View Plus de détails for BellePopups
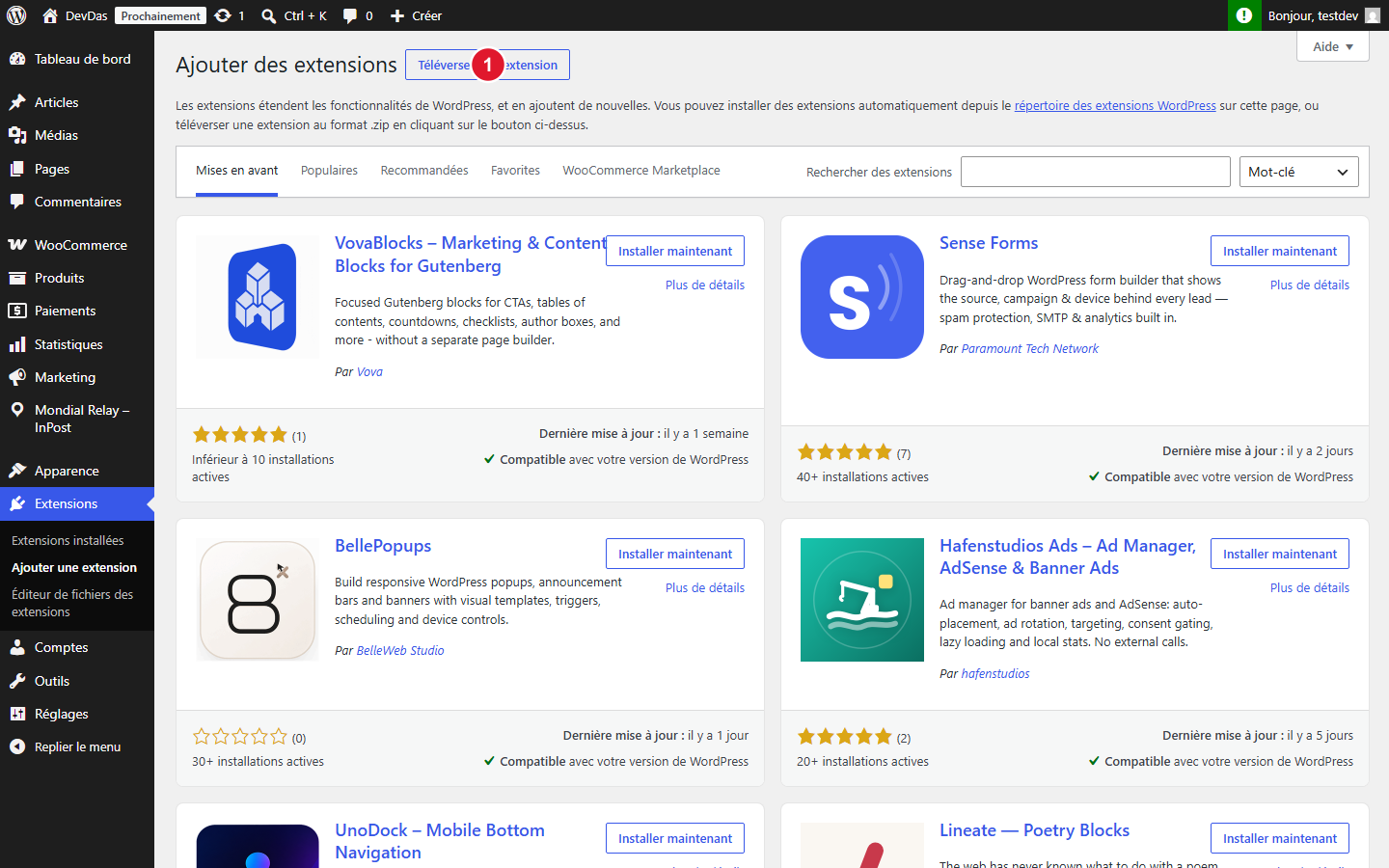The image size is (1389, 868). 705,587
